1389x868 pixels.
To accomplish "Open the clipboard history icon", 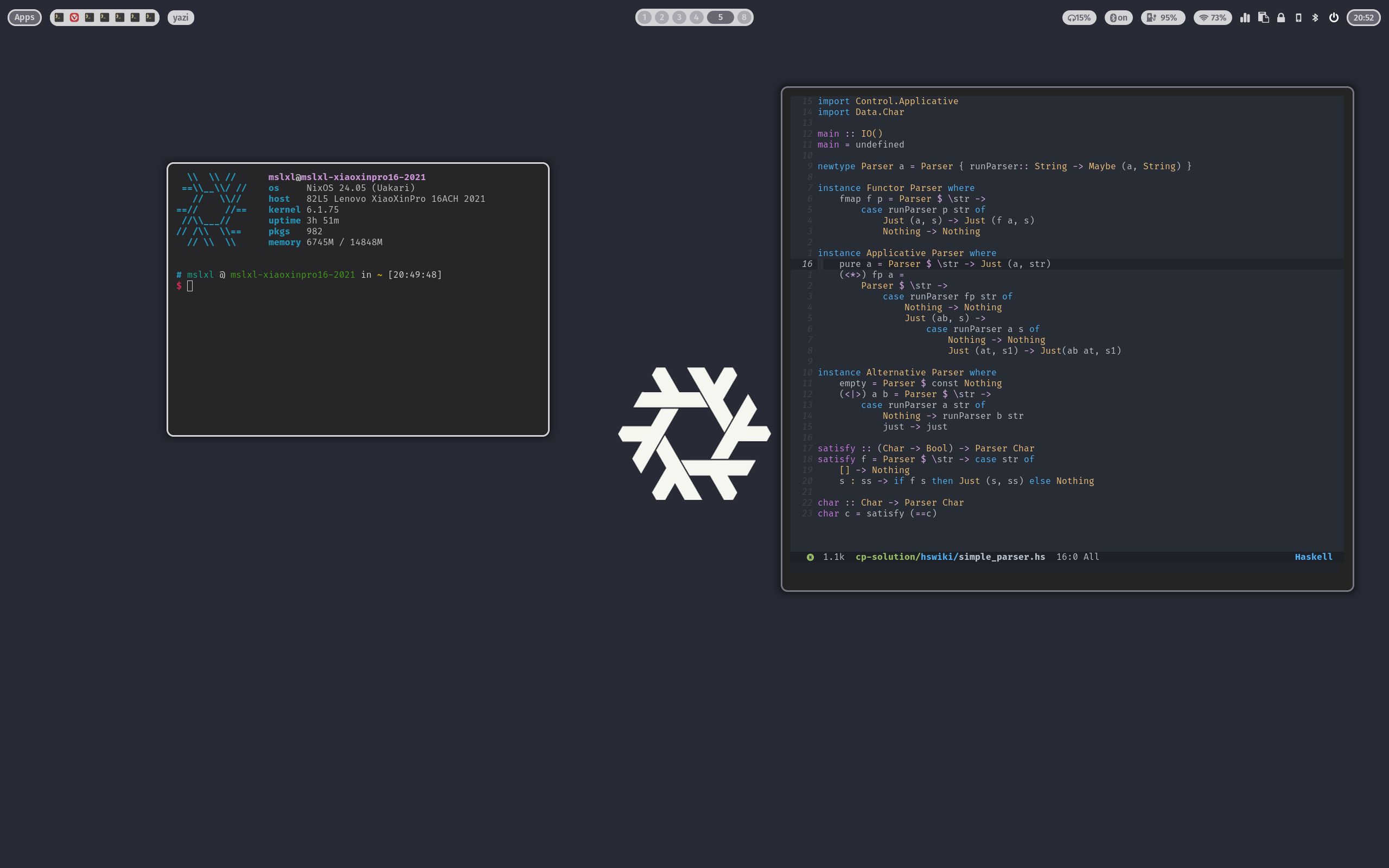I will click(1263, 17).
